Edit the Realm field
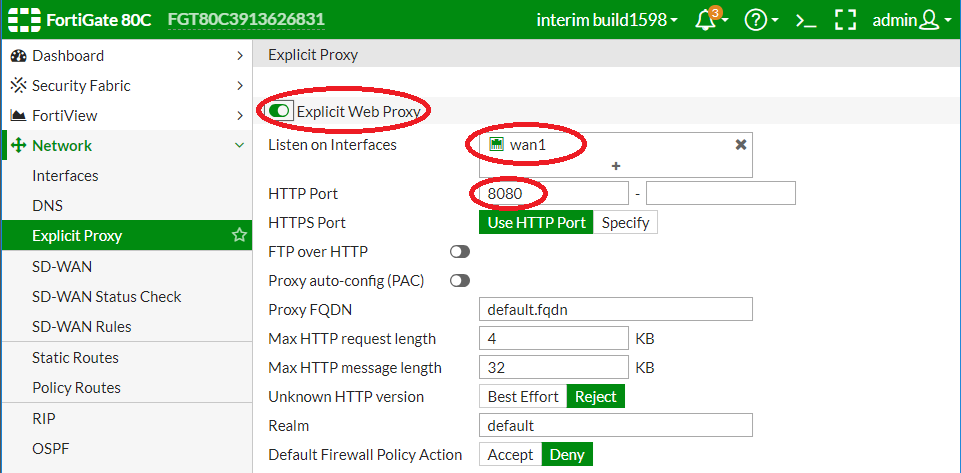The height and width of the screenshot is (473, 961). coord(615,425)
